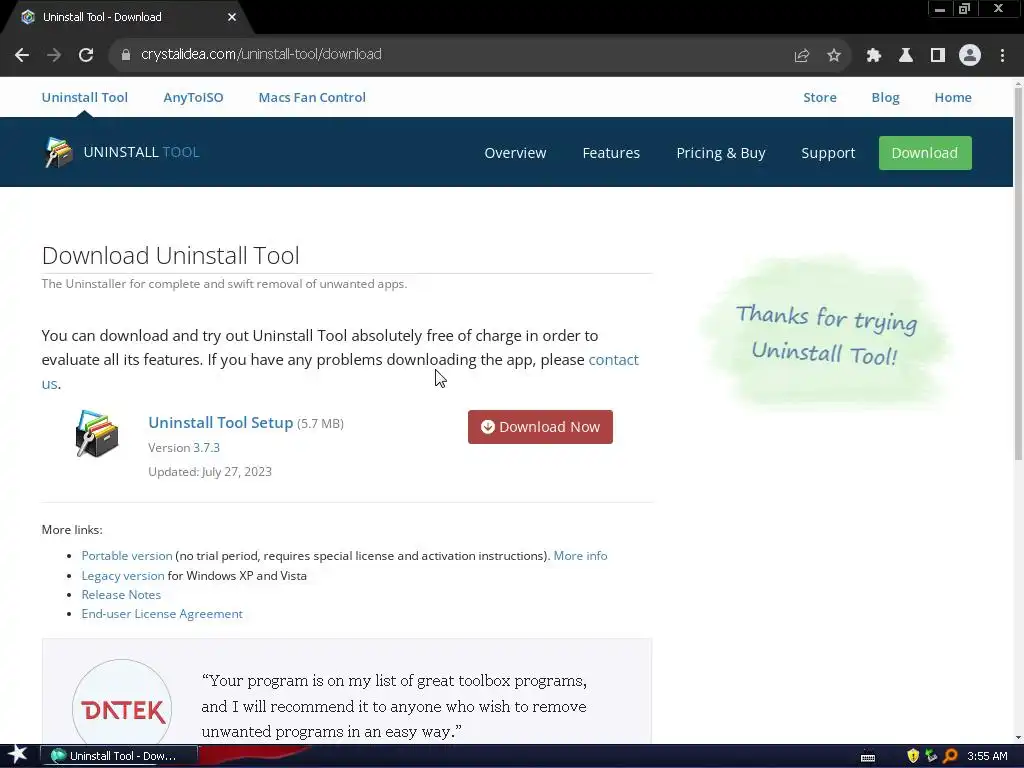Open the Features menu item
Image resolution: width=1024 pixels, height=768 pixels.
pyautogui.click(x=611, y=153)
